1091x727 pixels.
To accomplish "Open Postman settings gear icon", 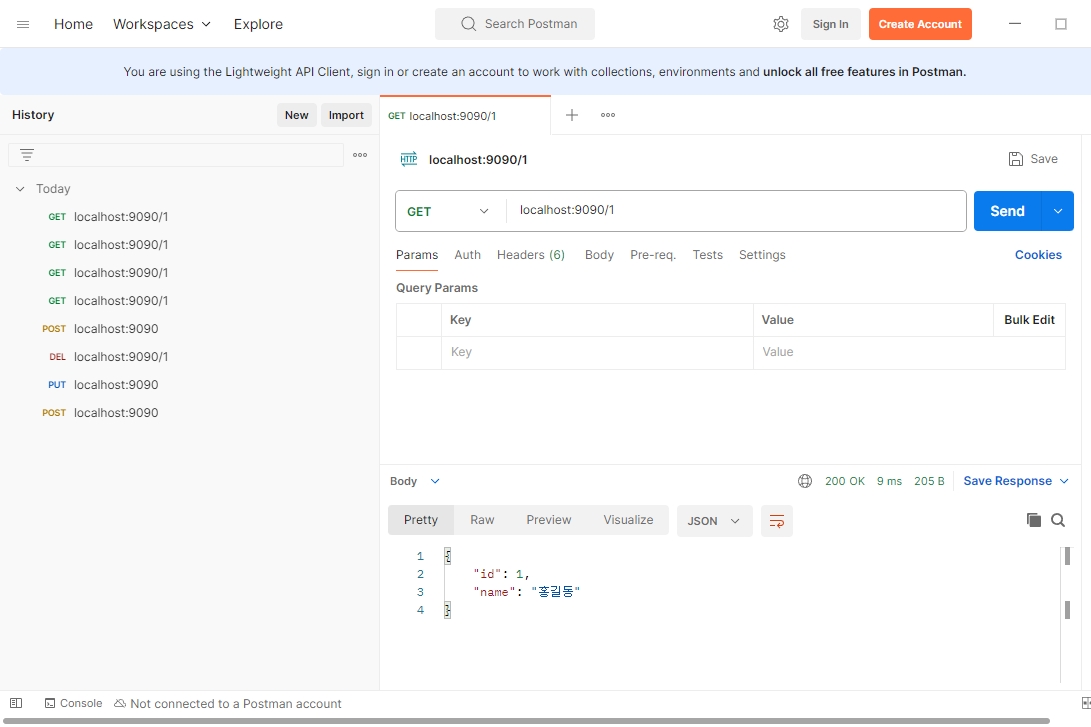I will pos(781,24).
